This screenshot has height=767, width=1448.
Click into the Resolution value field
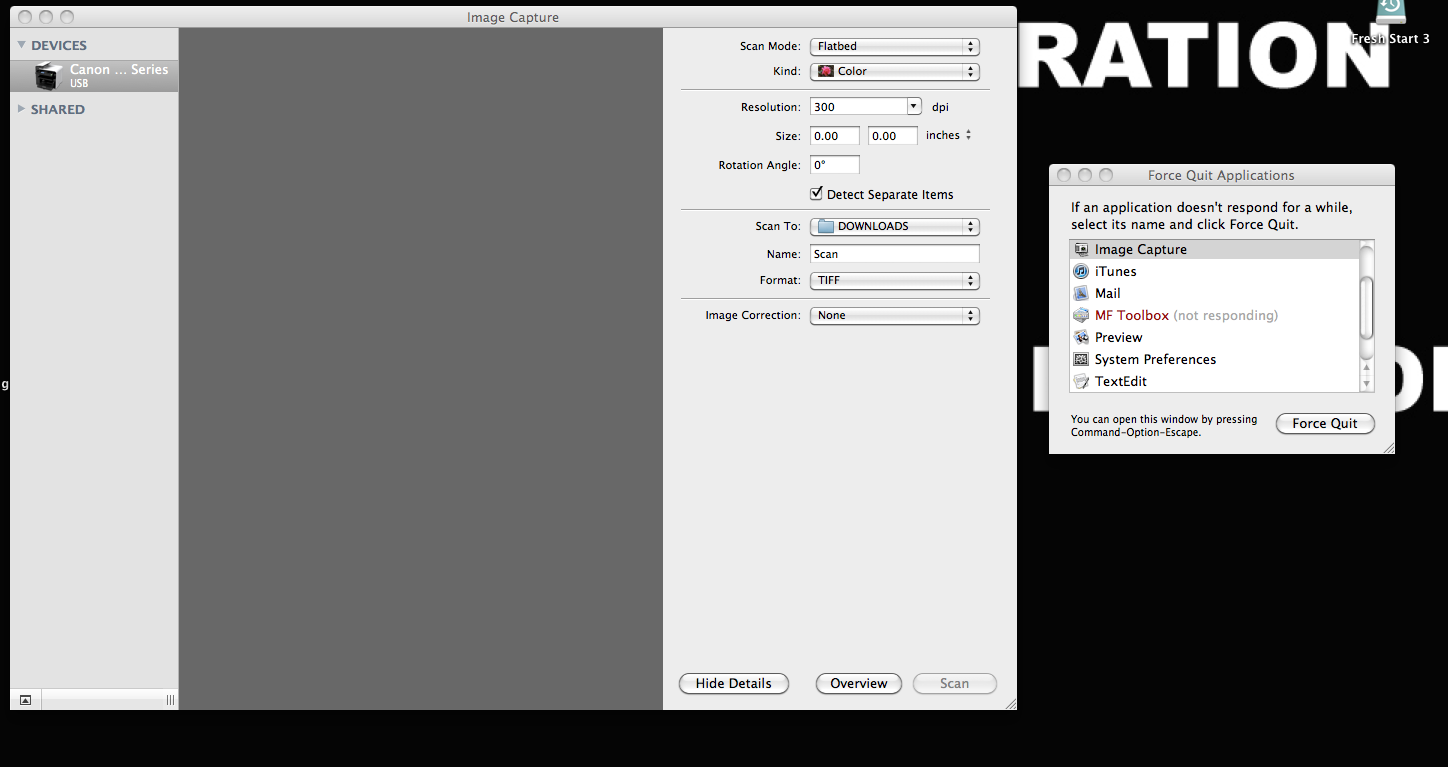859,107
